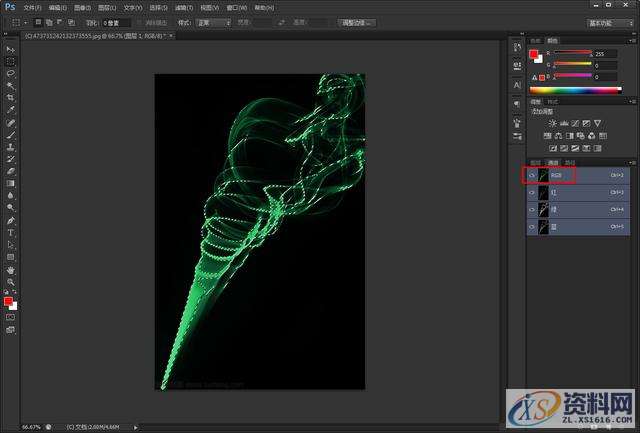Select the Hand tool
Screen dimensions: 640x433
pos(10,270)
